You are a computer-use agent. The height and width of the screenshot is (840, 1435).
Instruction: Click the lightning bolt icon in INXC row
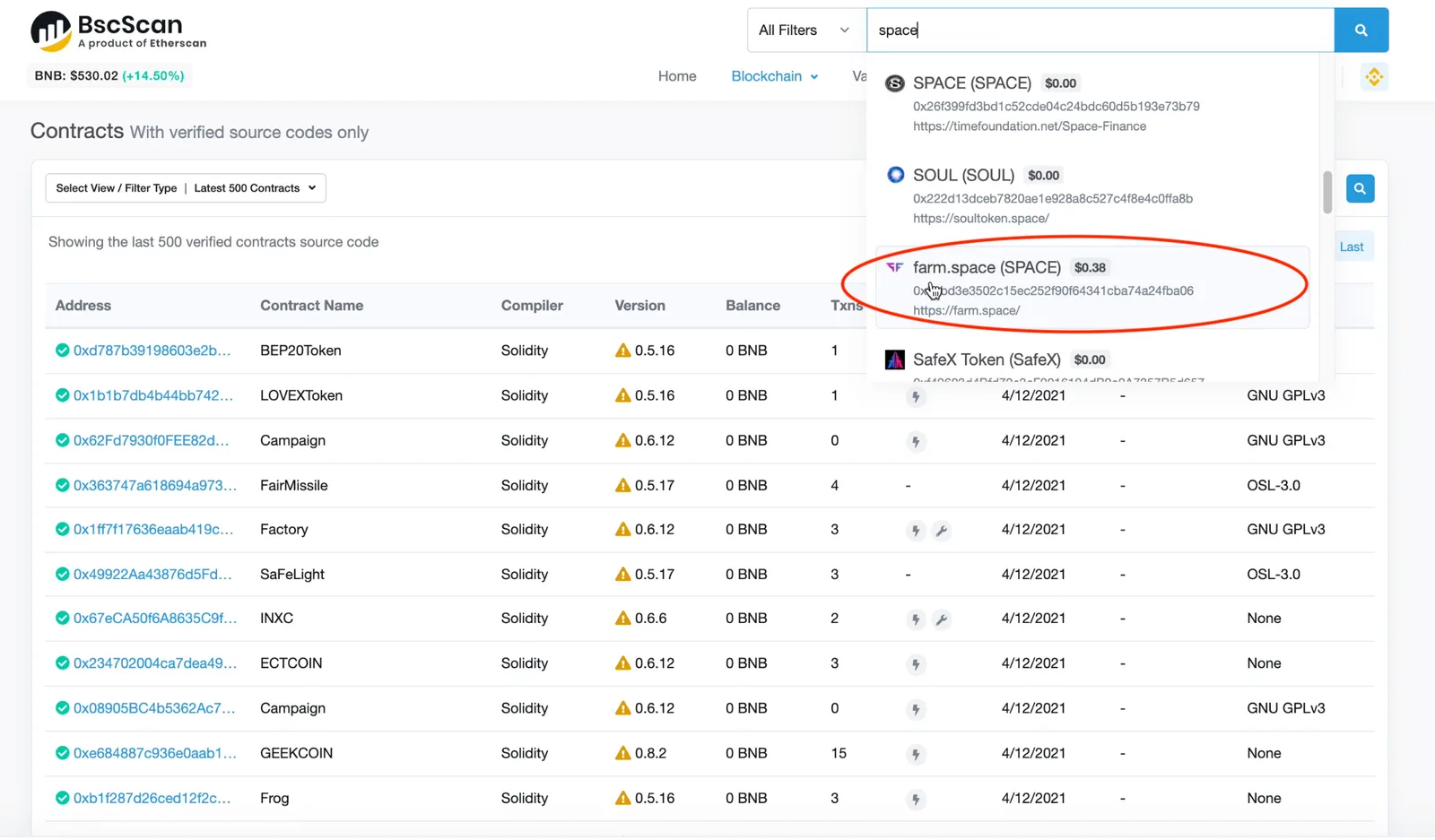click(915, 619)
